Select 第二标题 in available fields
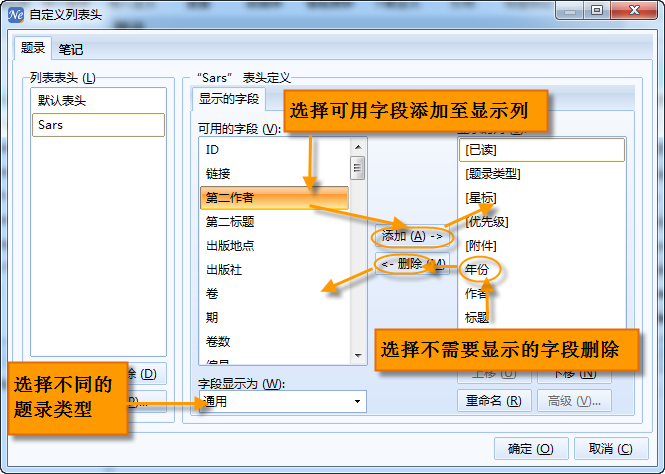This screenshot has width=665, height=474. [x=274, y=221]
